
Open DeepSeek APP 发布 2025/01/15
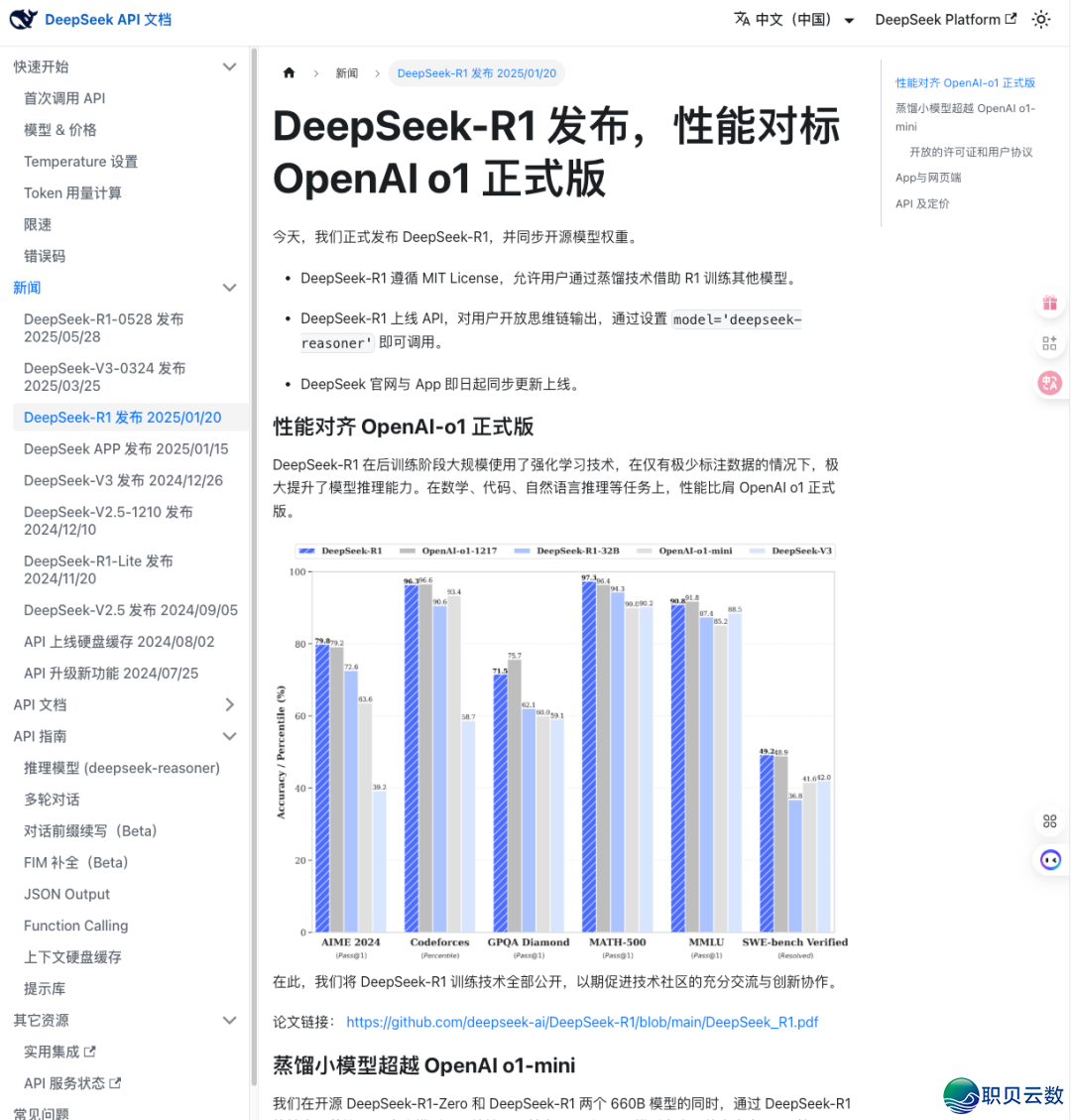(126, 448)
